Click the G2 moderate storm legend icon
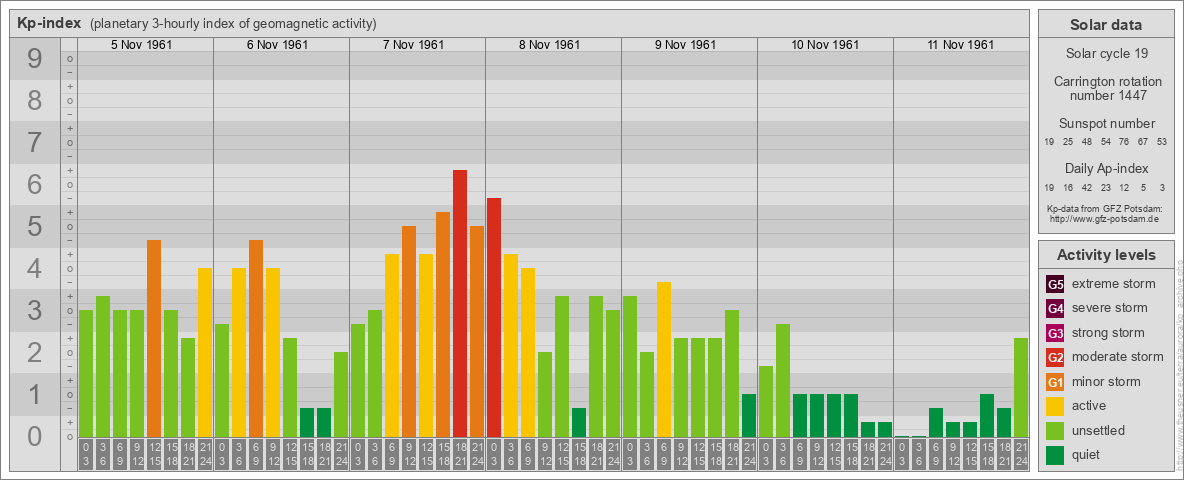This screenshot has width=1184, height=480. [1055, 357]
